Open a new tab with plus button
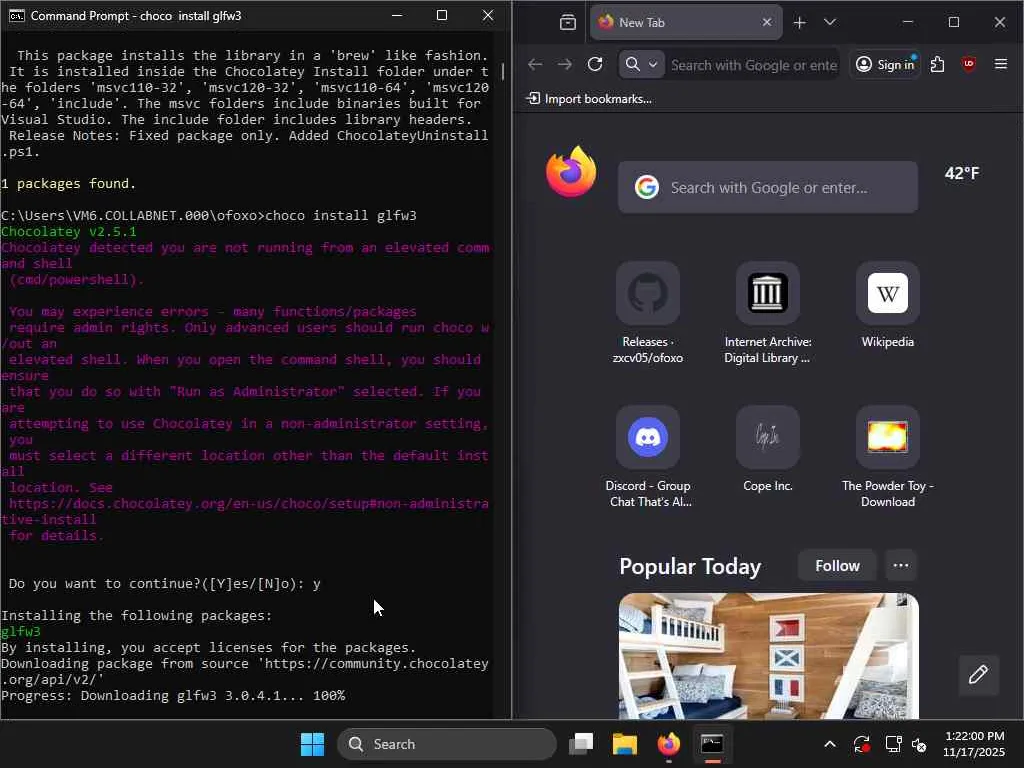 [x=799, y=23]
